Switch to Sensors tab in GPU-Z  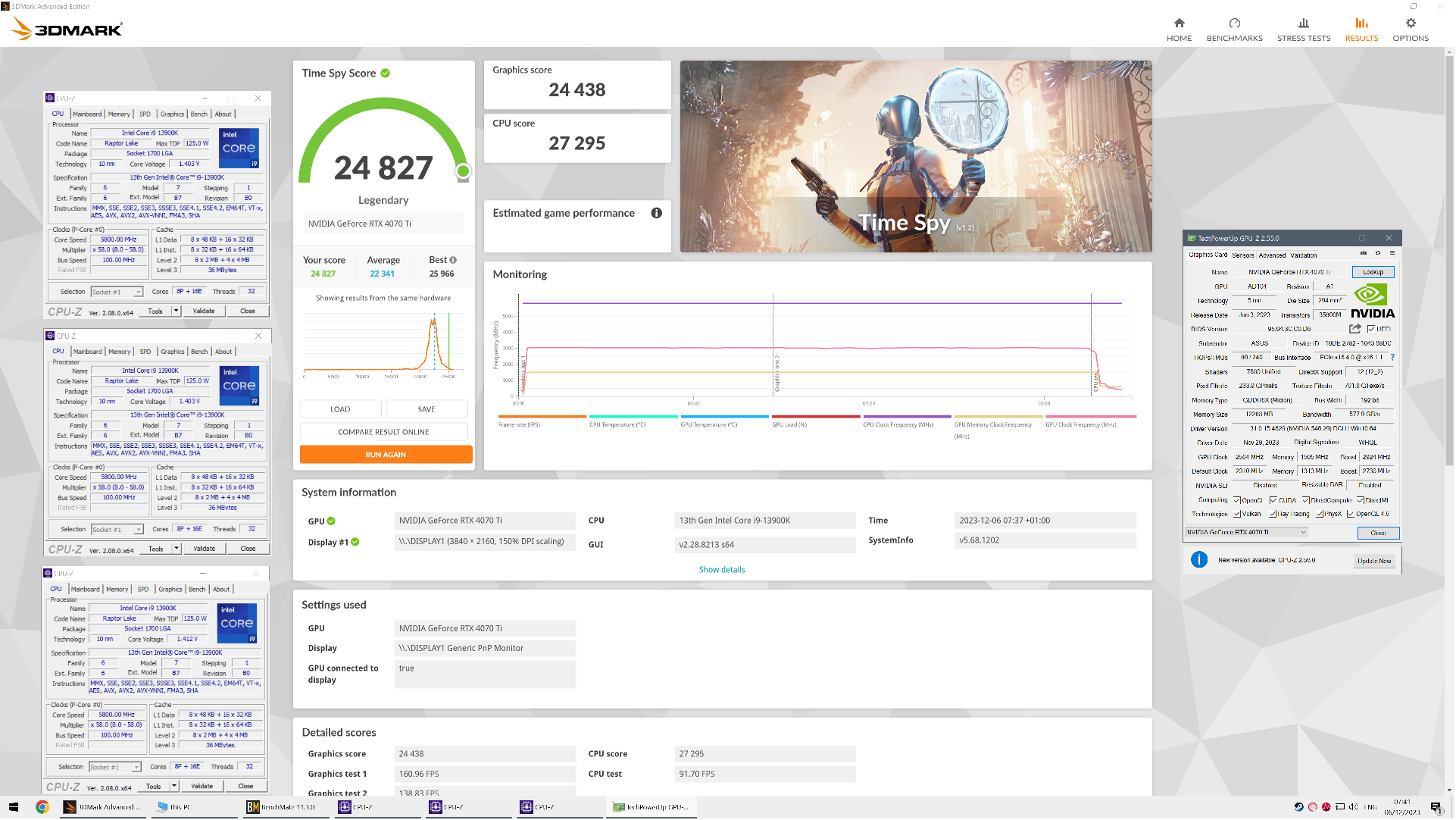coord(1244,255)
